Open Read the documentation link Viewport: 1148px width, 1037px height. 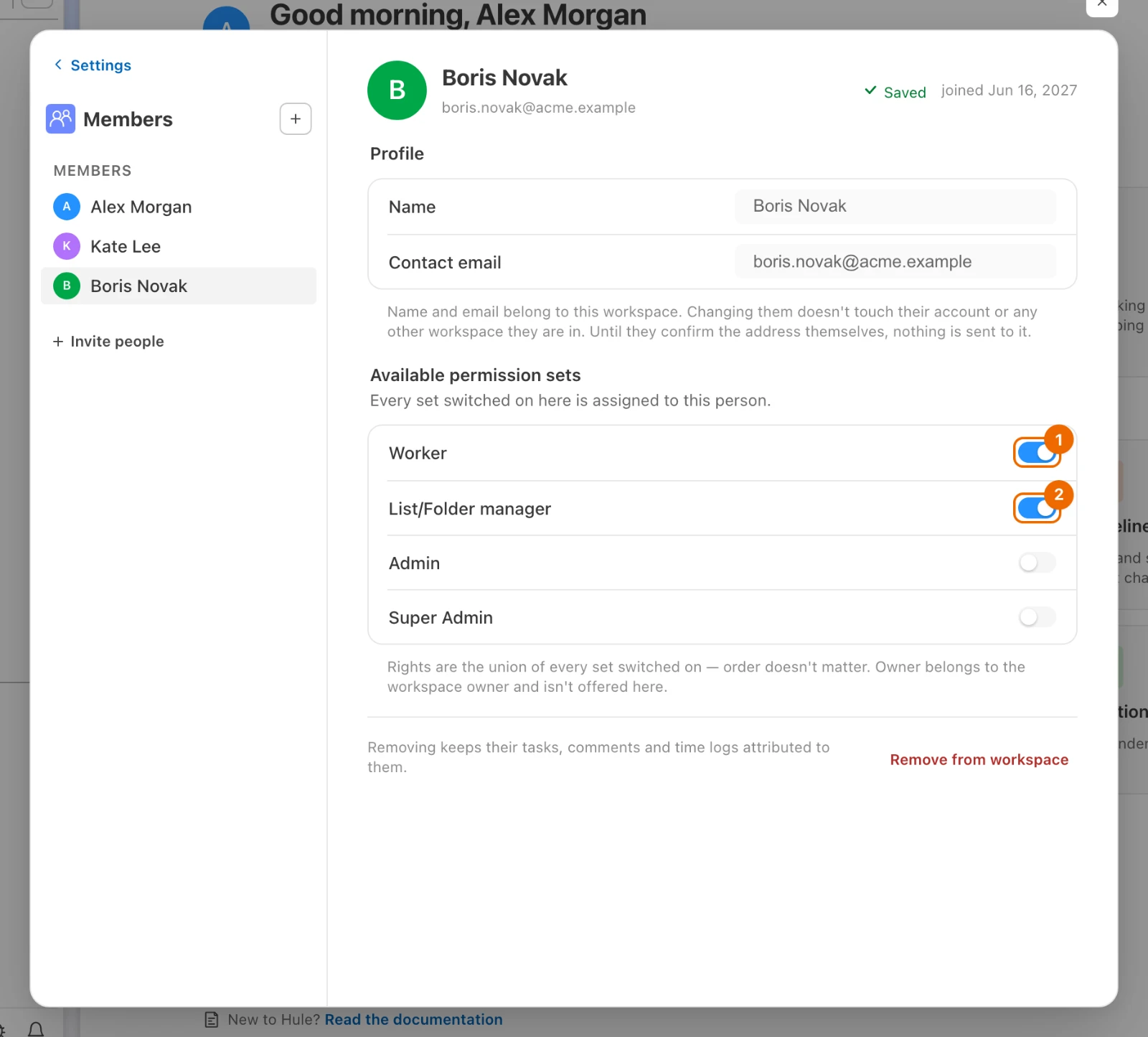coord(413,1019)
